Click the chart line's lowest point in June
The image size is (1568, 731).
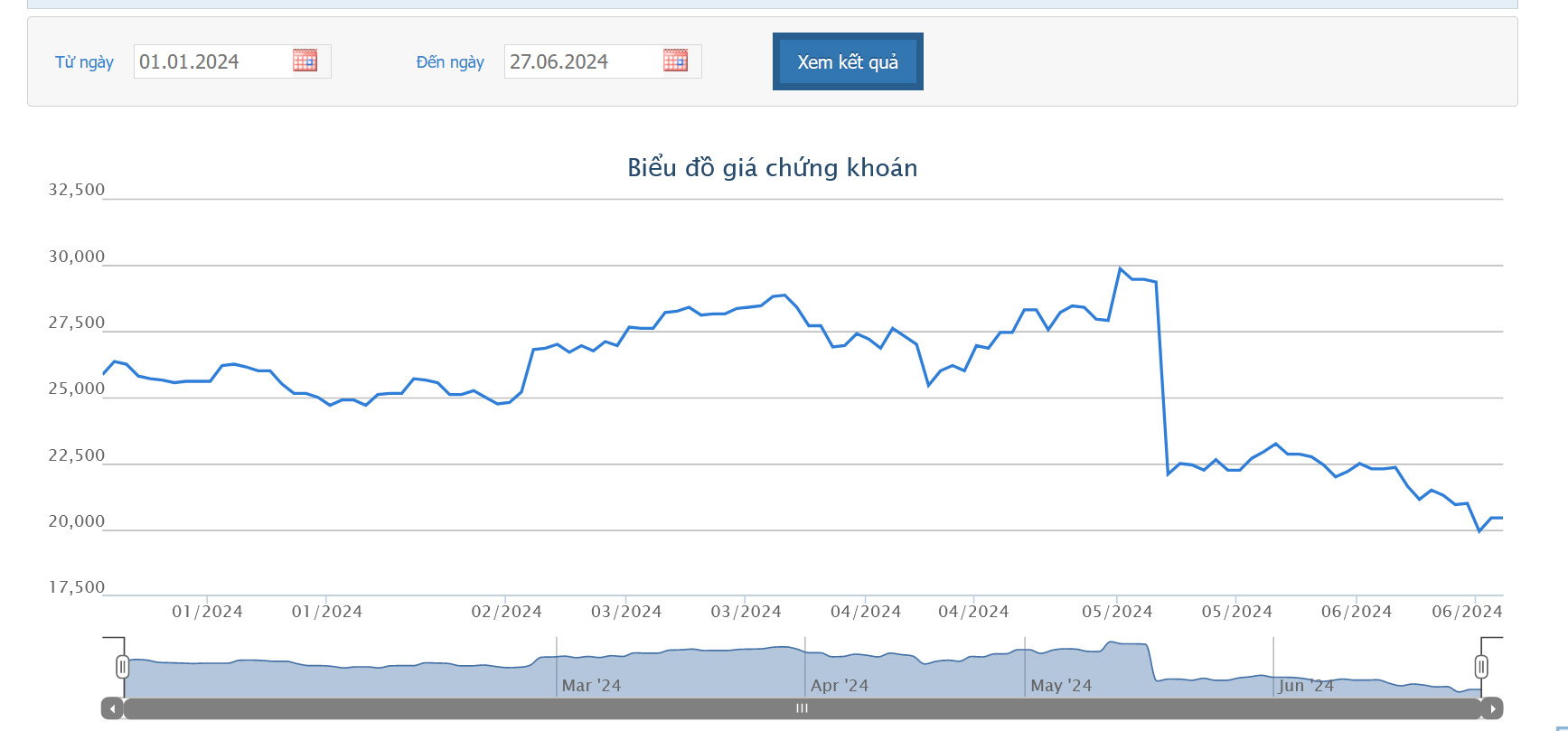[1479, 531]
